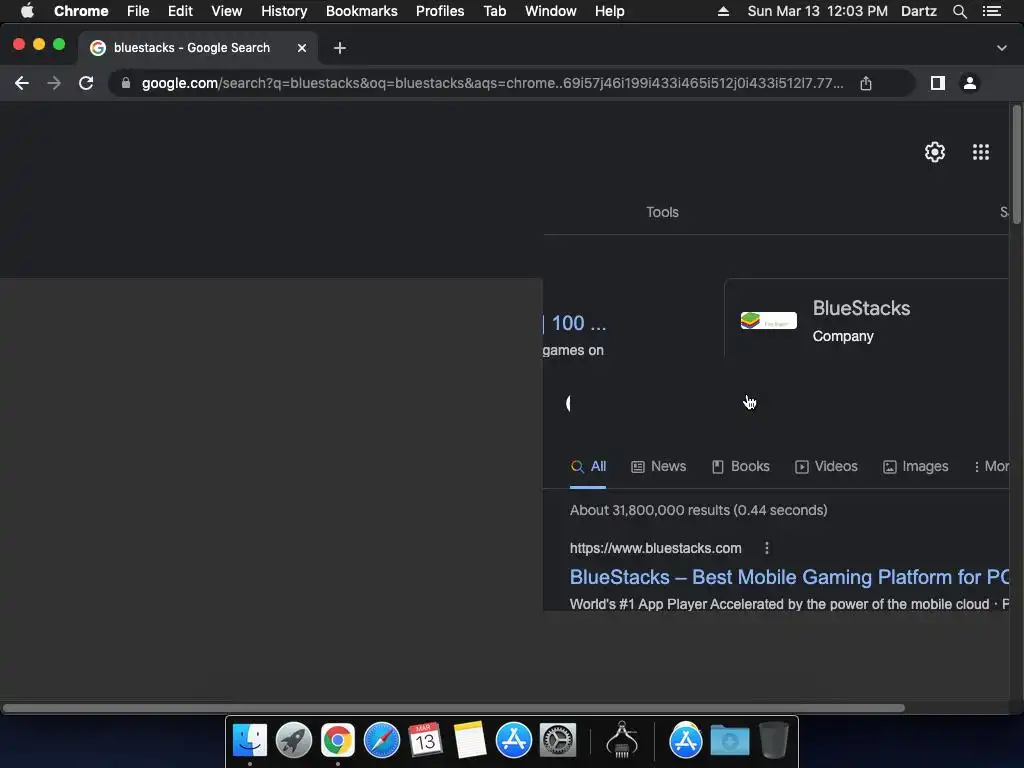Switch to Books results
The width and height of the screenshot is (1024, 768).
741,466
